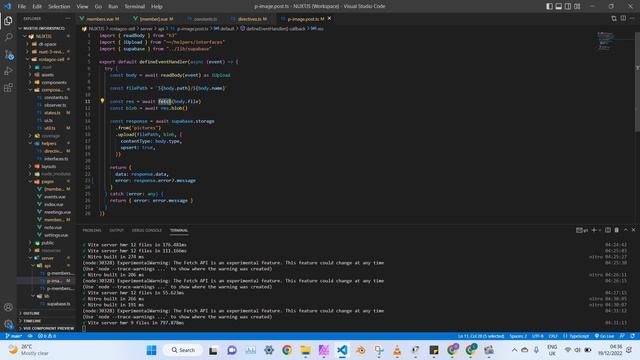
Task: Click the CRLF end-of-line button
Action: coord(553,336)
